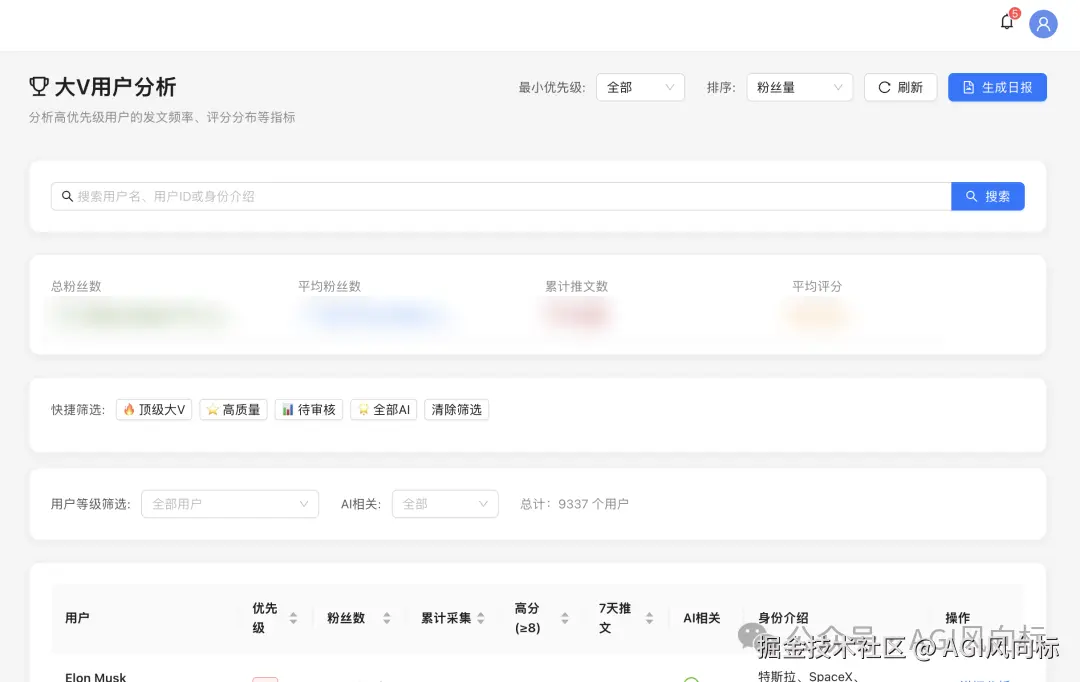Focus the user name search input

coord(501,196)
